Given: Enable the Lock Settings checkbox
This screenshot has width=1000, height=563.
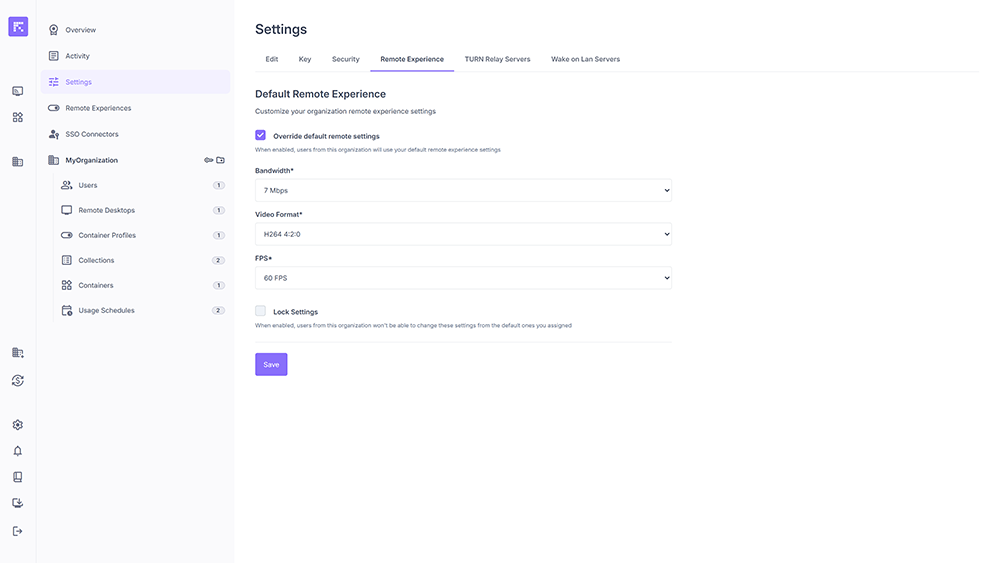Looking at the screenshot, I should (261, 311).
